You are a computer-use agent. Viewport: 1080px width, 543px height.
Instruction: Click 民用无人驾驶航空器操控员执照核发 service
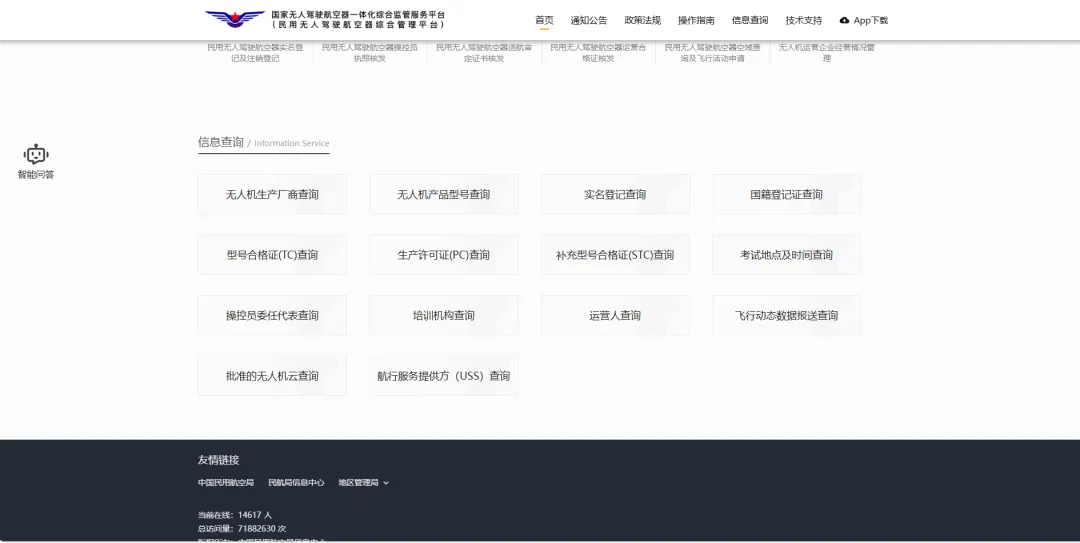pos(370,53)
